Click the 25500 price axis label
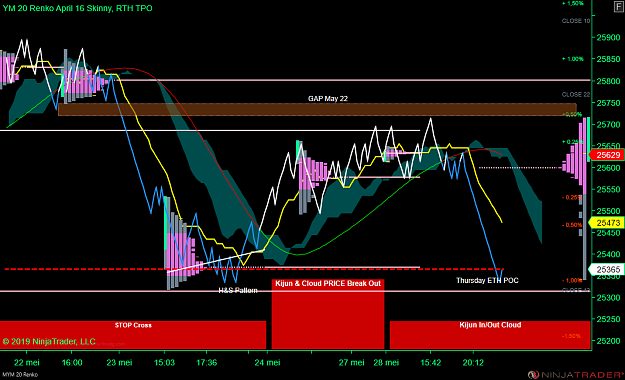625x380 pixels. point(608,211)
